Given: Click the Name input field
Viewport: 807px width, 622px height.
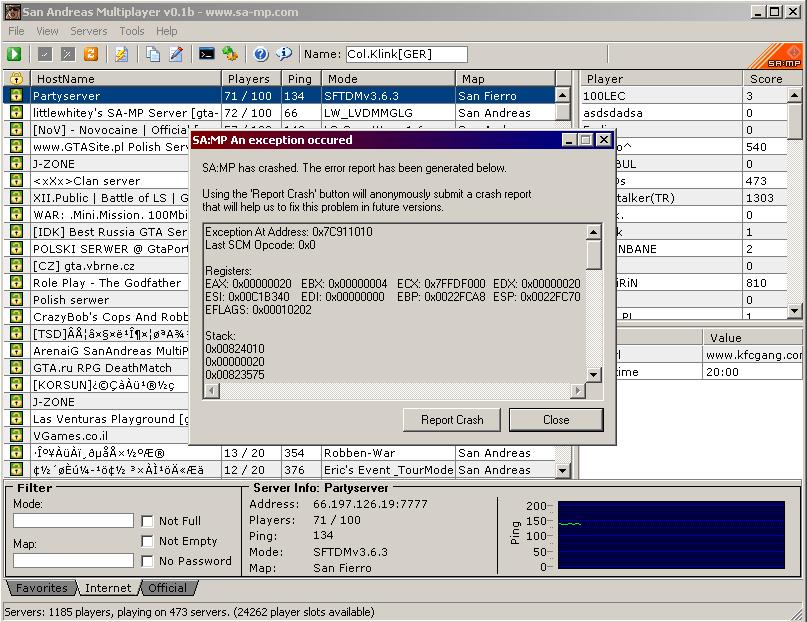Looking at the screenshot, I should 407,54.
